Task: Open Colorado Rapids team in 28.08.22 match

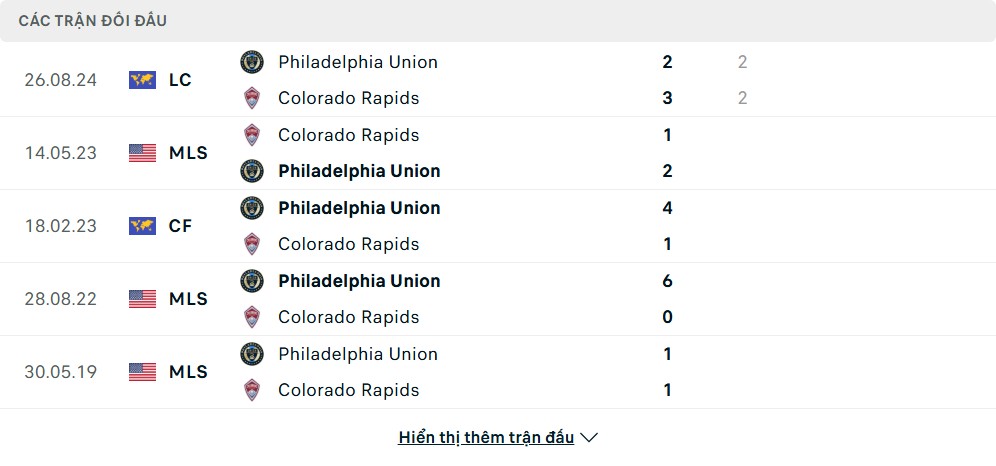Action: (348, 317)
